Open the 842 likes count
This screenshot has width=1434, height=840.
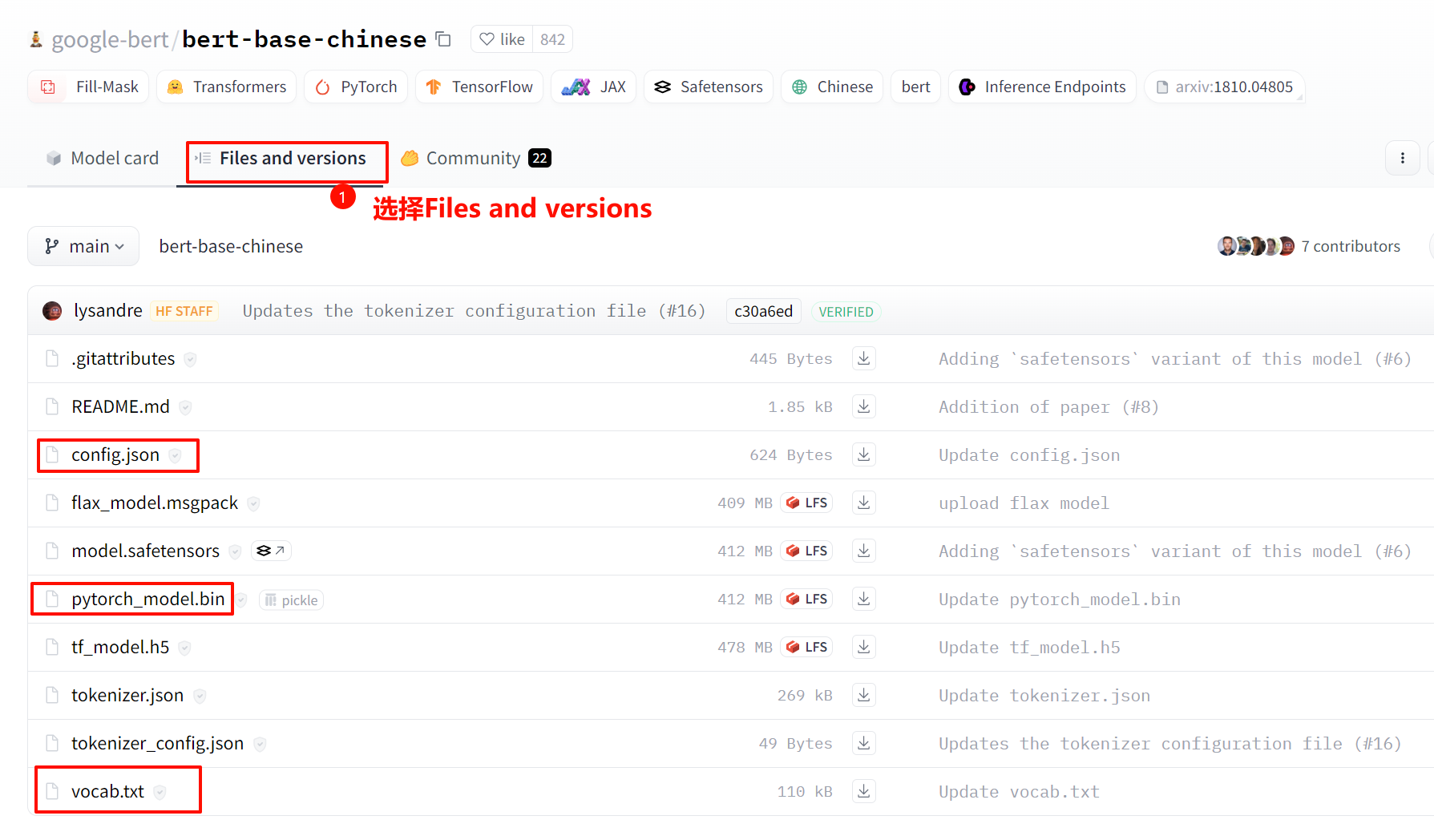[552, 39]
